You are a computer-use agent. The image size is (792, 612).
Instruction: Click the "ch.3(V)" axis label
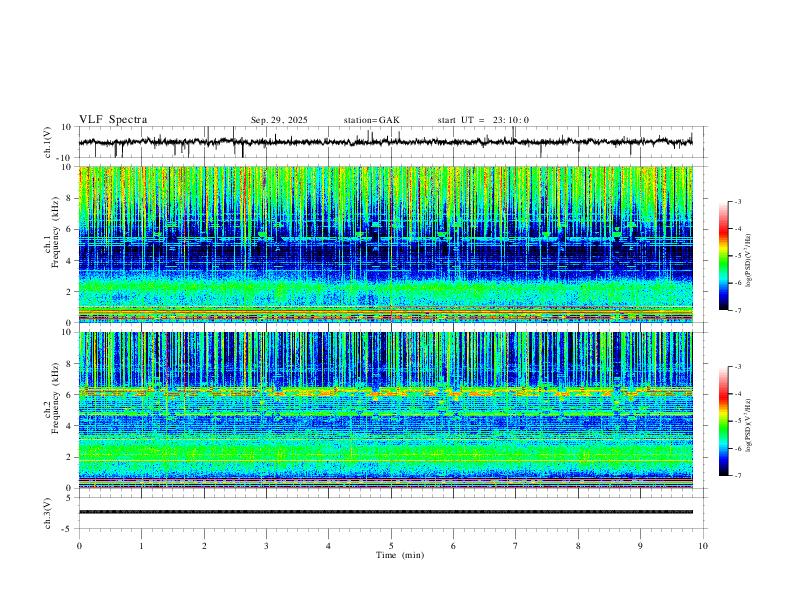pos(48,513)
